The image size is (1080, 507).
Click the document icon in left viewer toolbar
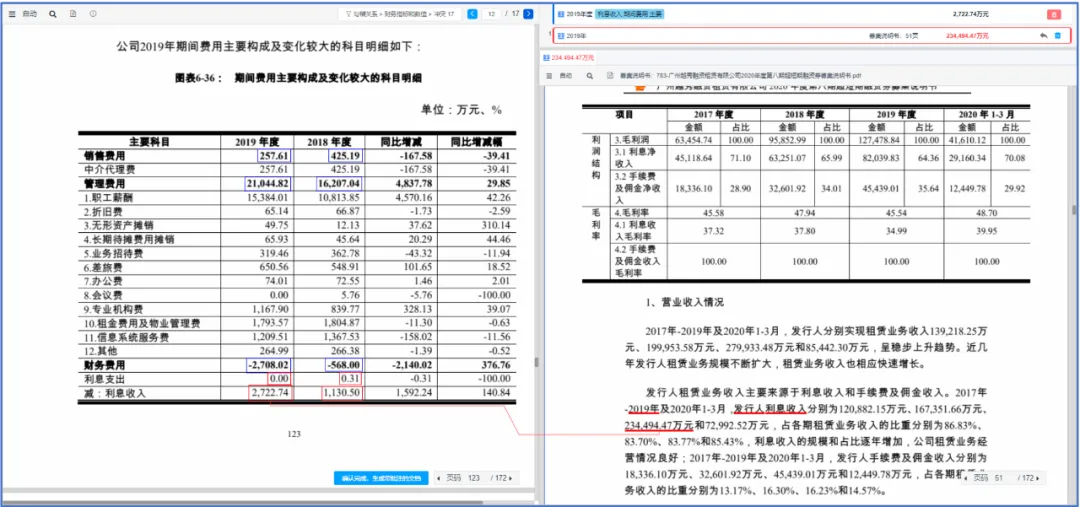tap(73, 14)
